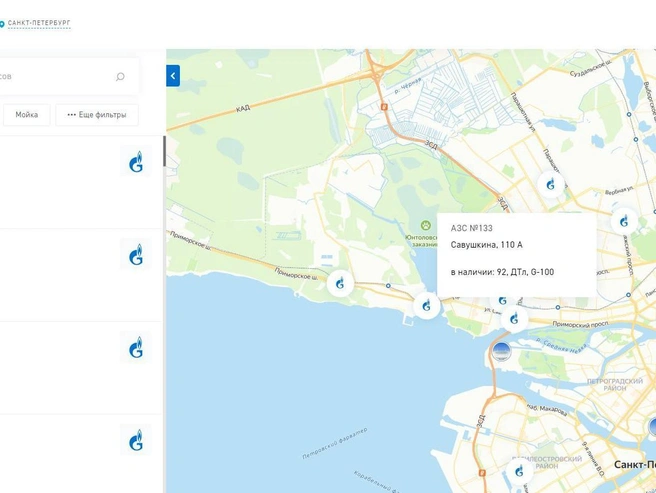Screen dimensions: 656x493
Task: Select the Gazprom station marker on Приморское ш.
Action: pyautogui.click(x=340, y=283)
